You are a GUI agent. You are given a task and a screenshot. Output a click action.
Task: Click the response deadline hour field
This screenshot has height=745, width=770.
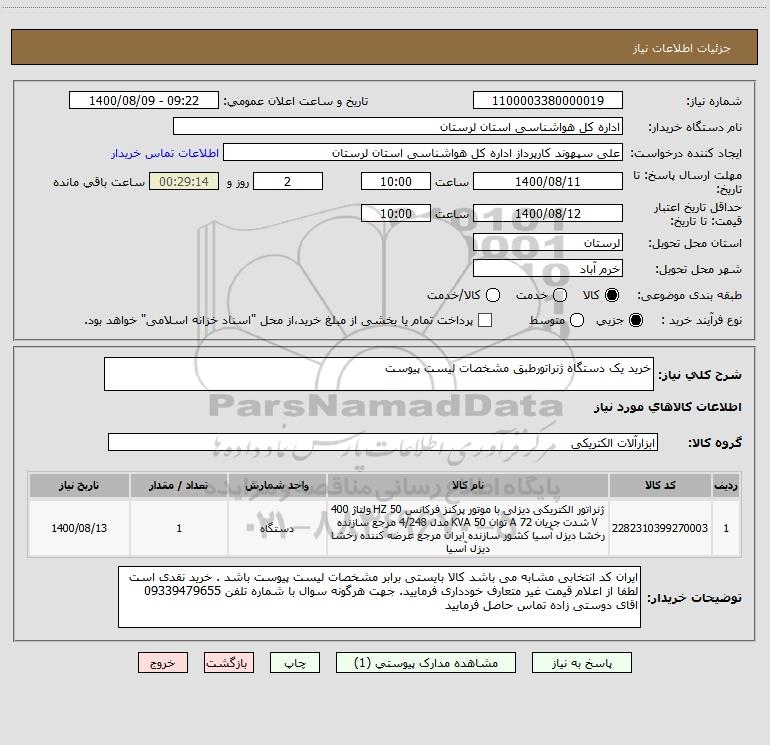click(x=396, y=181)
